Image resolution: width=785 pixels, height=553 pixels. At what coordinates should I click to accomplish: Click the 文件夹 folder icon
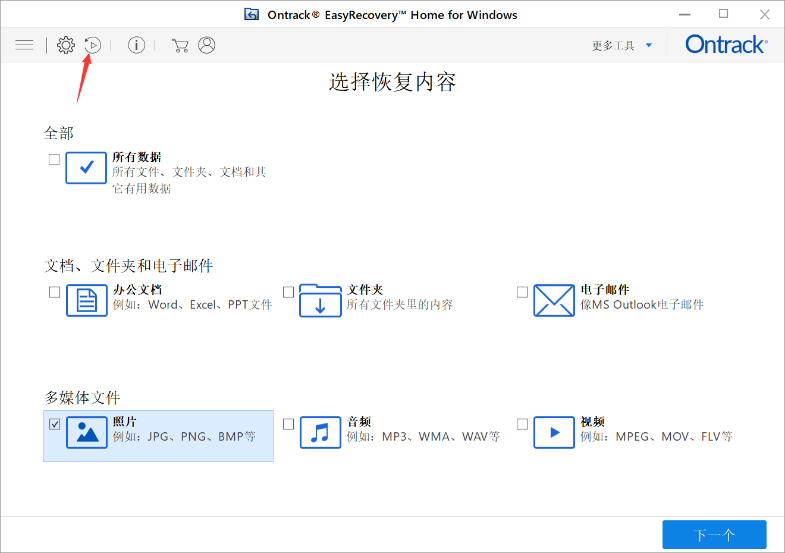[x=320, y=300]
